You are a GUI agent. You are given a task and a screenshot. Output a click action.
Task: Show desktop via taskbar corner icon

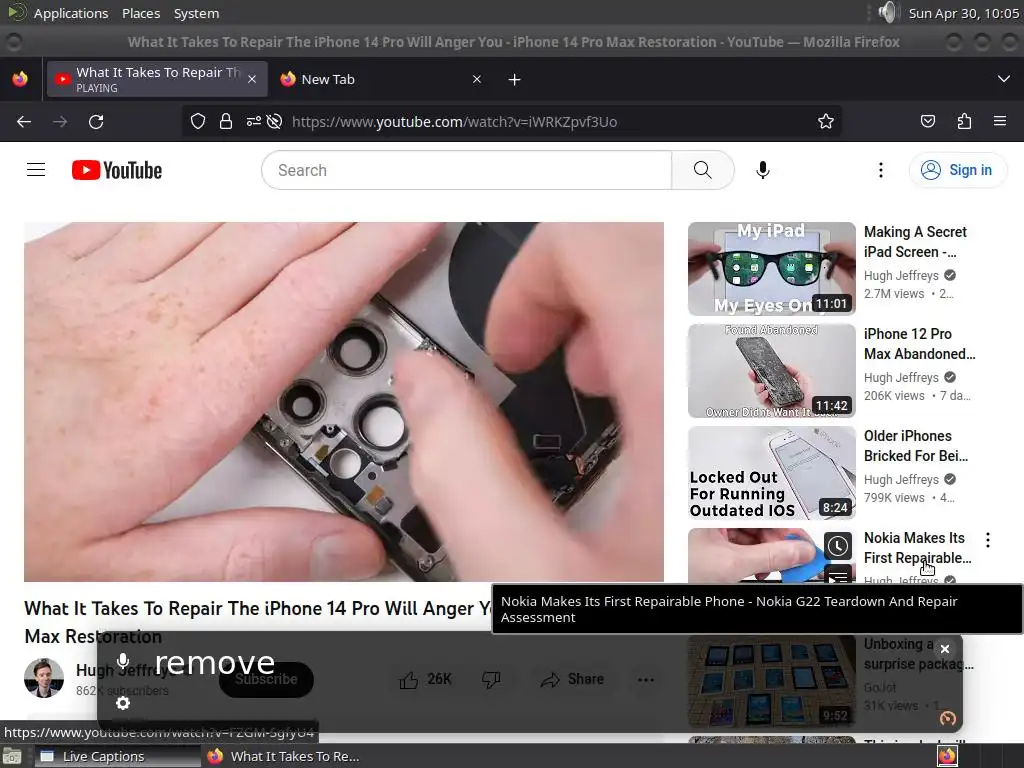coord(12,756)
